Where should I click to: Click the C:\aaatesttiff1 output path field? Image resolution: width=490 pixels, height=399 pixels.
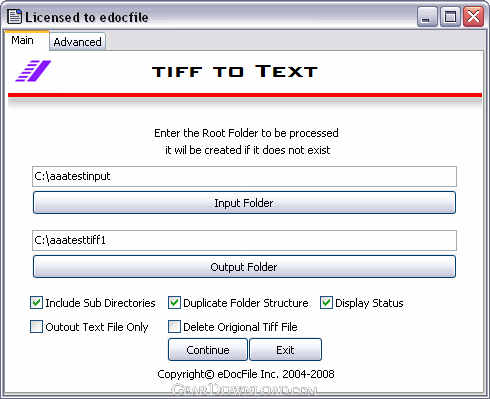(x=244, y=240)
